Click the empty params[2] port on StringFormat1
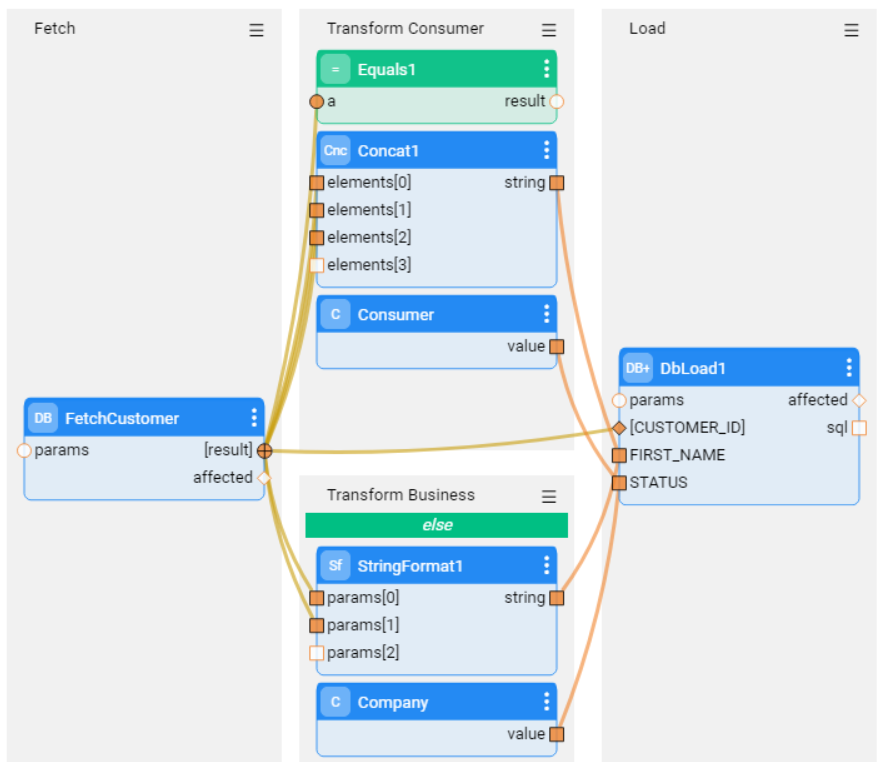Viewport: 885px width, 762px height. 317,653
